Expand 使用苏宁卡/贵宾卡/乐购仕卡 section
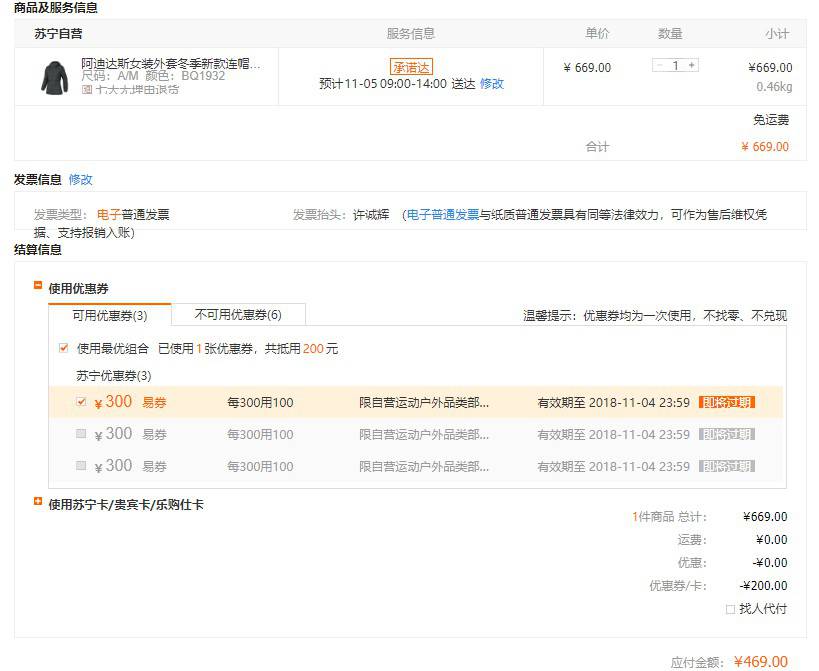819x671 pixels. (38, 501)
